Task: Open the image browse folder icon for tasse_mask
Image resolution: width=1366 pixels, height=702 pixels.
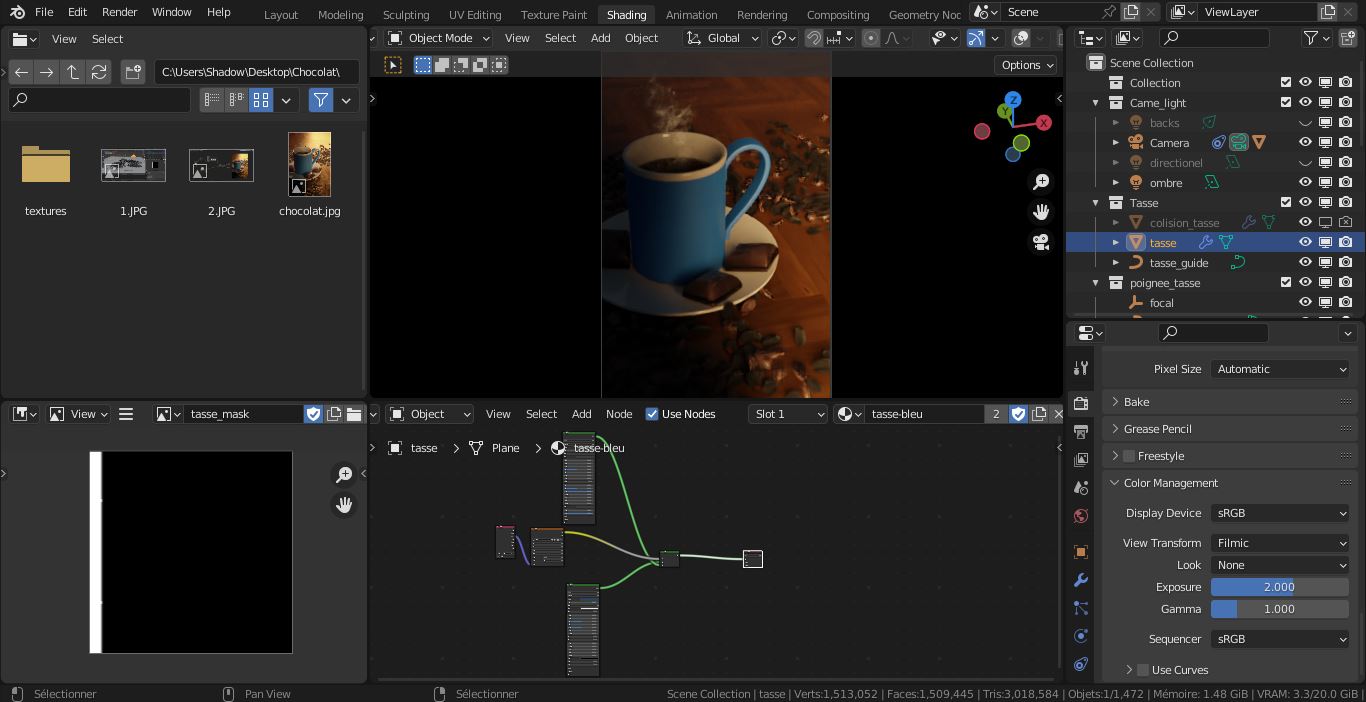Action: [354, 414]
